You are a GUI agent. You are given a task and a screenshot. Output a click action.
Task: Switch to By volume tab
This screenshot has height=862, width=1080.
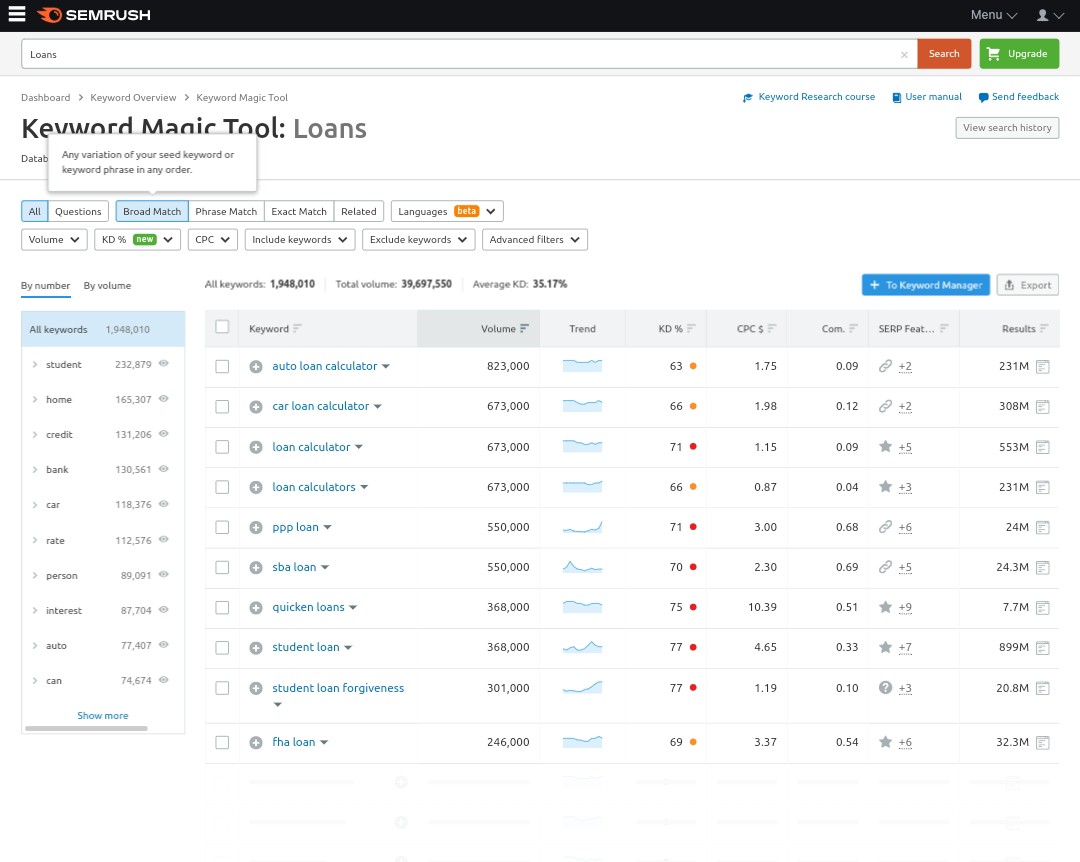(x=107, y=286)
